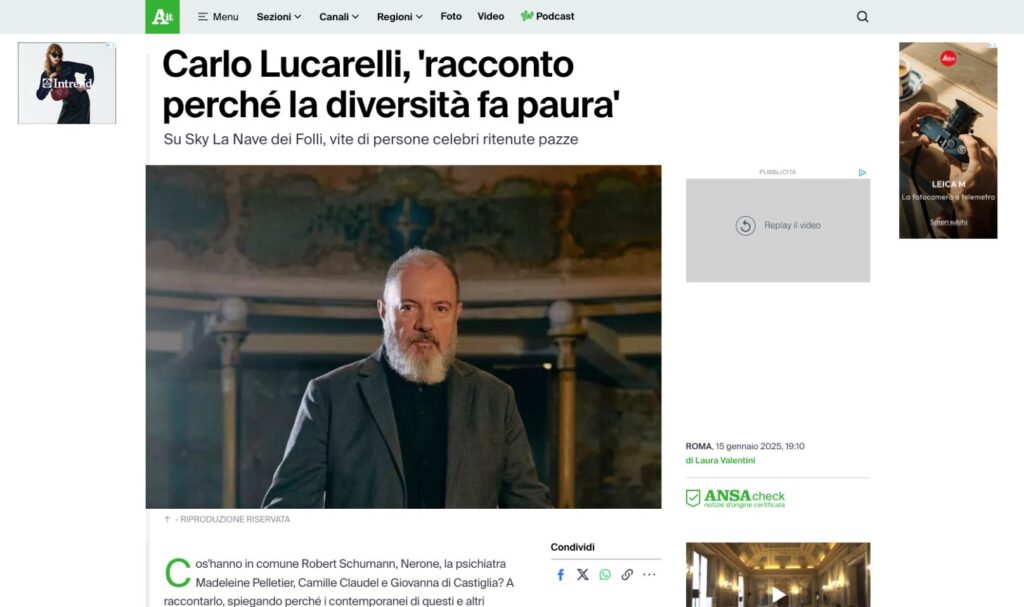Go to the Foto section

(451, 16)
